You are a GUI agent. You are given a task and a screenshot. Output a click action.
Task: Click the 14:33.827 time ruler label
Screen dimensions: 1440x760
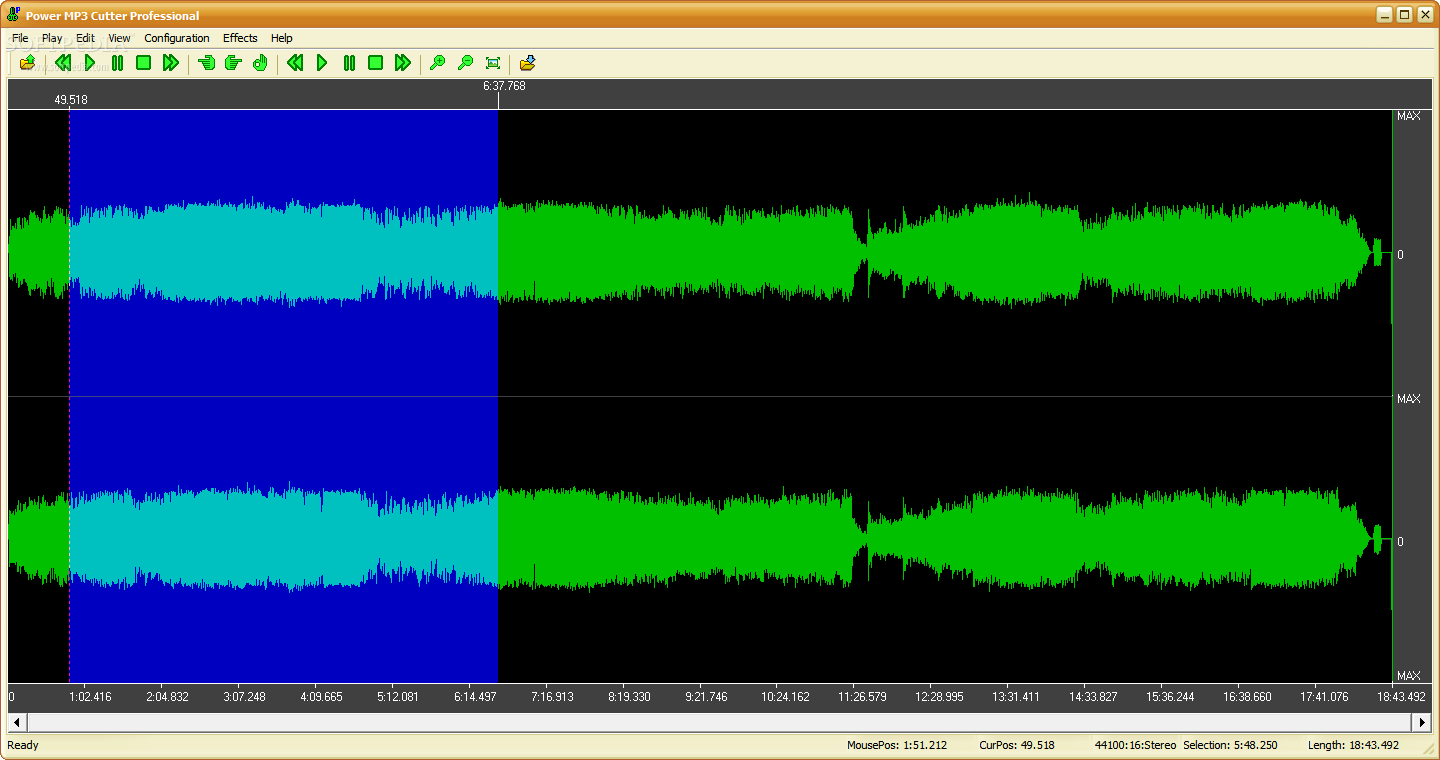point(1093,697)
